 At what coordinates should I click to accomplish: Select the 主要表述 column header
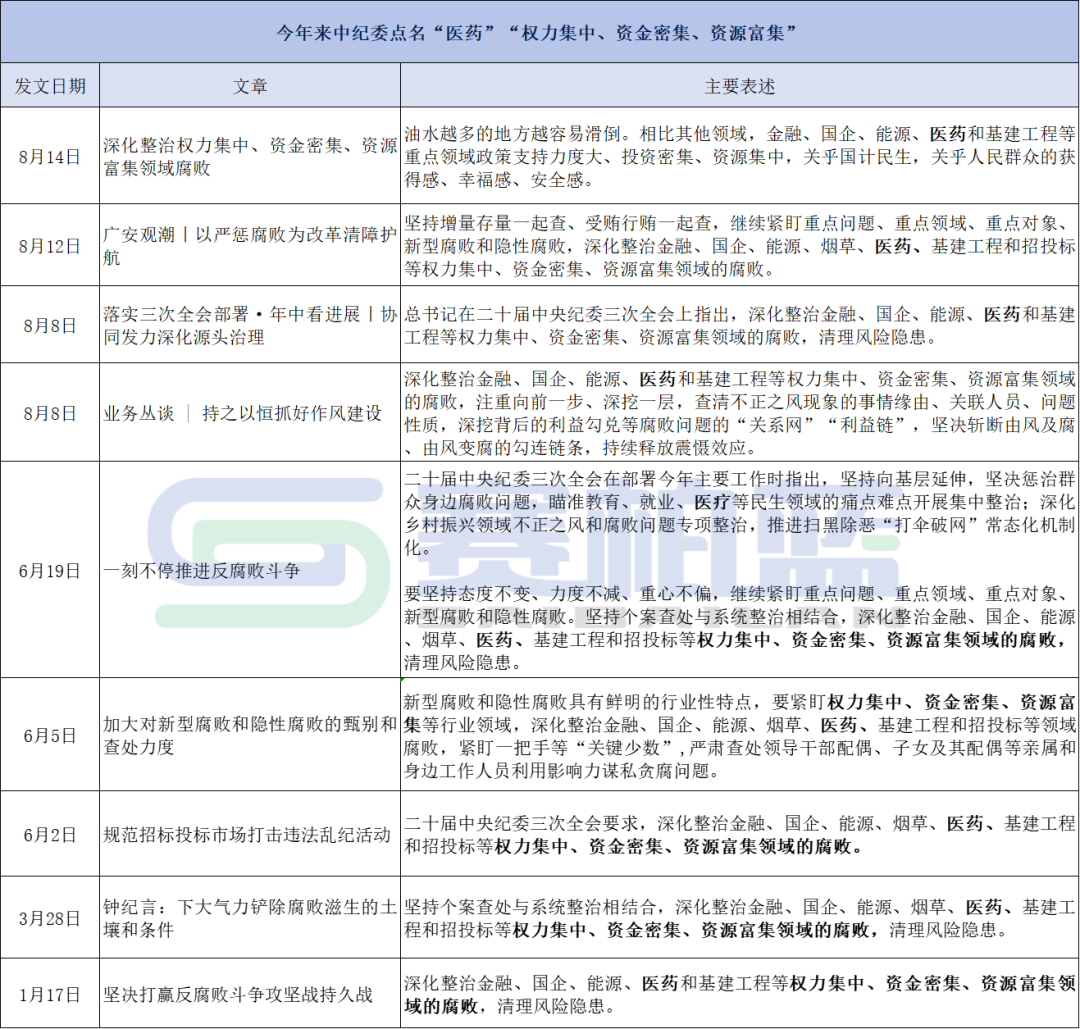[740, 86]
